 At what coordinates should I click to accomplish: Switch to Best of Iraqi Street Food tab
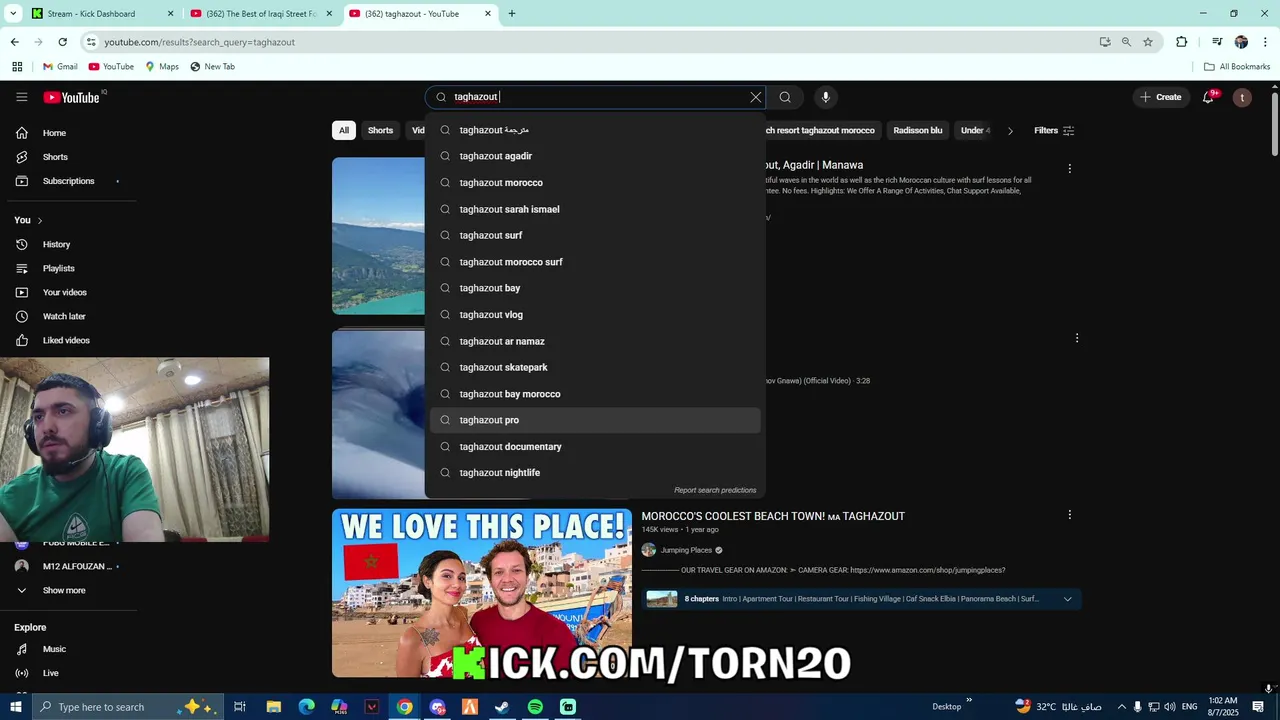(260, 14)
